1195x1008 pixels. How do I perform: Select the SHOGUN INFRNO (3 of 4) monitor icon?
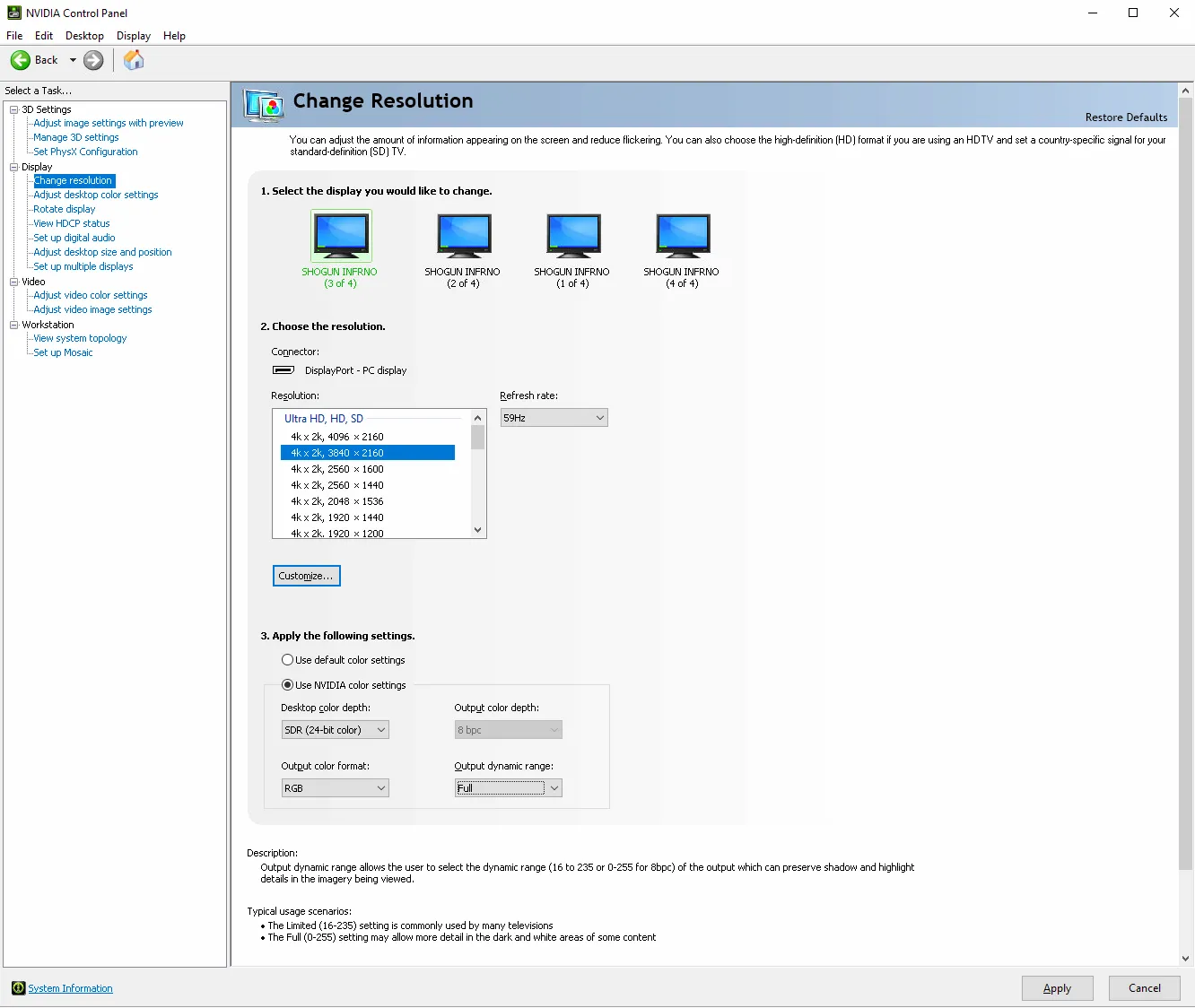tap(341, 235)
